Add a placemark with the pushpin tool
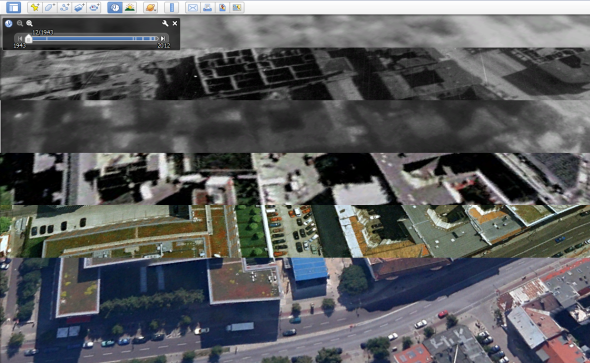The height and width of the screenshot is (363, 590). (35, 7)
